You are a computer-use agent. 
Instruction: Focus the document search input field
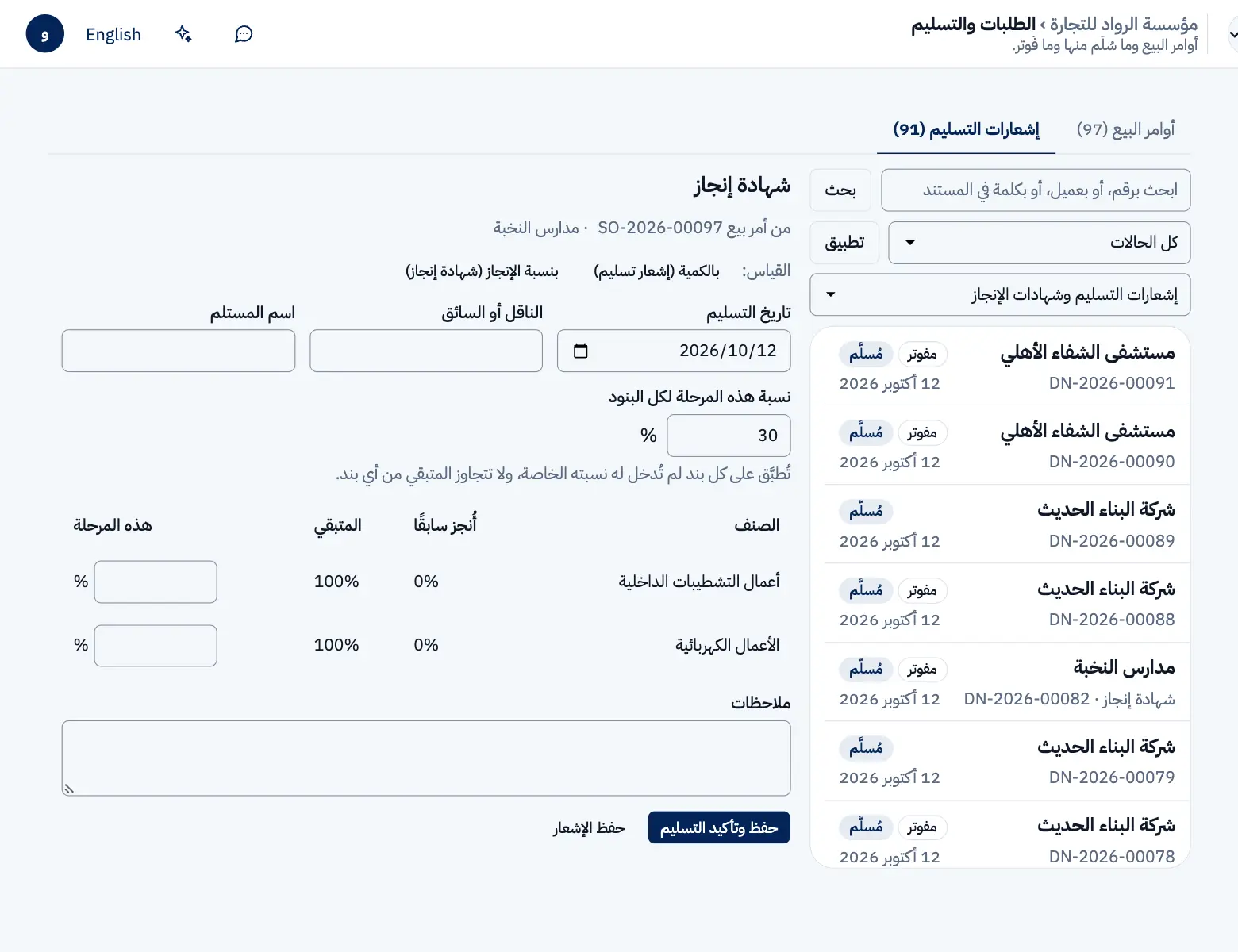click(1036, 190)
